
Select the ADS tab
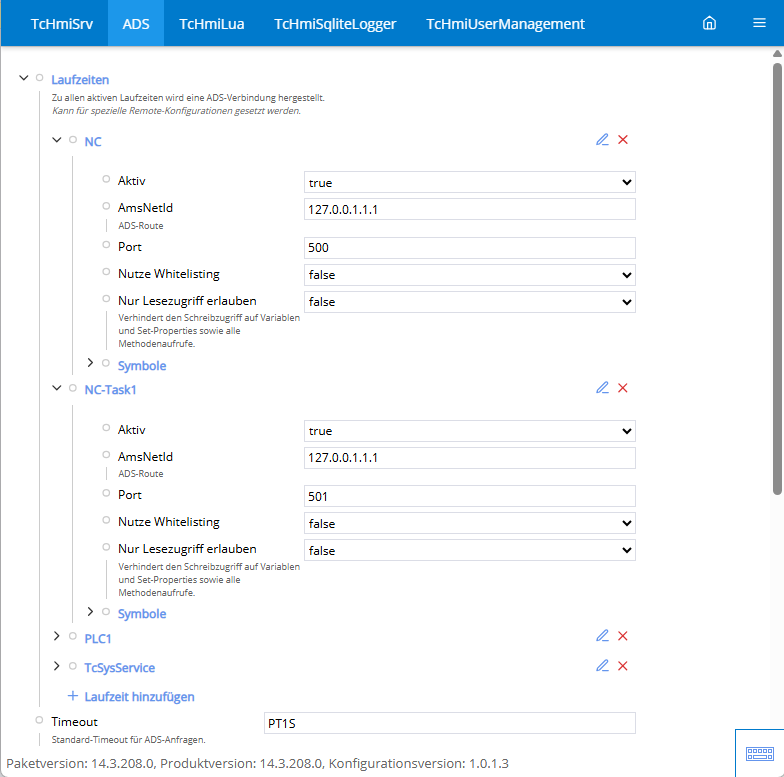tap(136, 24)
